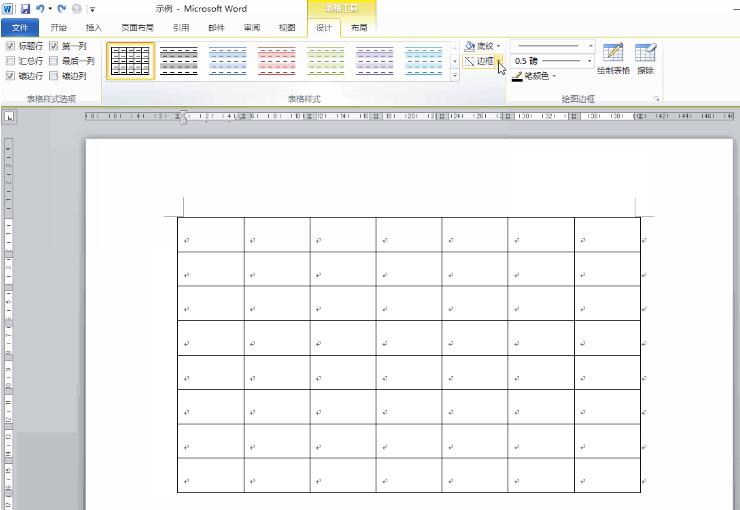Open the 边框 (Borders) dropdown arrow

(x=500, y=61)
